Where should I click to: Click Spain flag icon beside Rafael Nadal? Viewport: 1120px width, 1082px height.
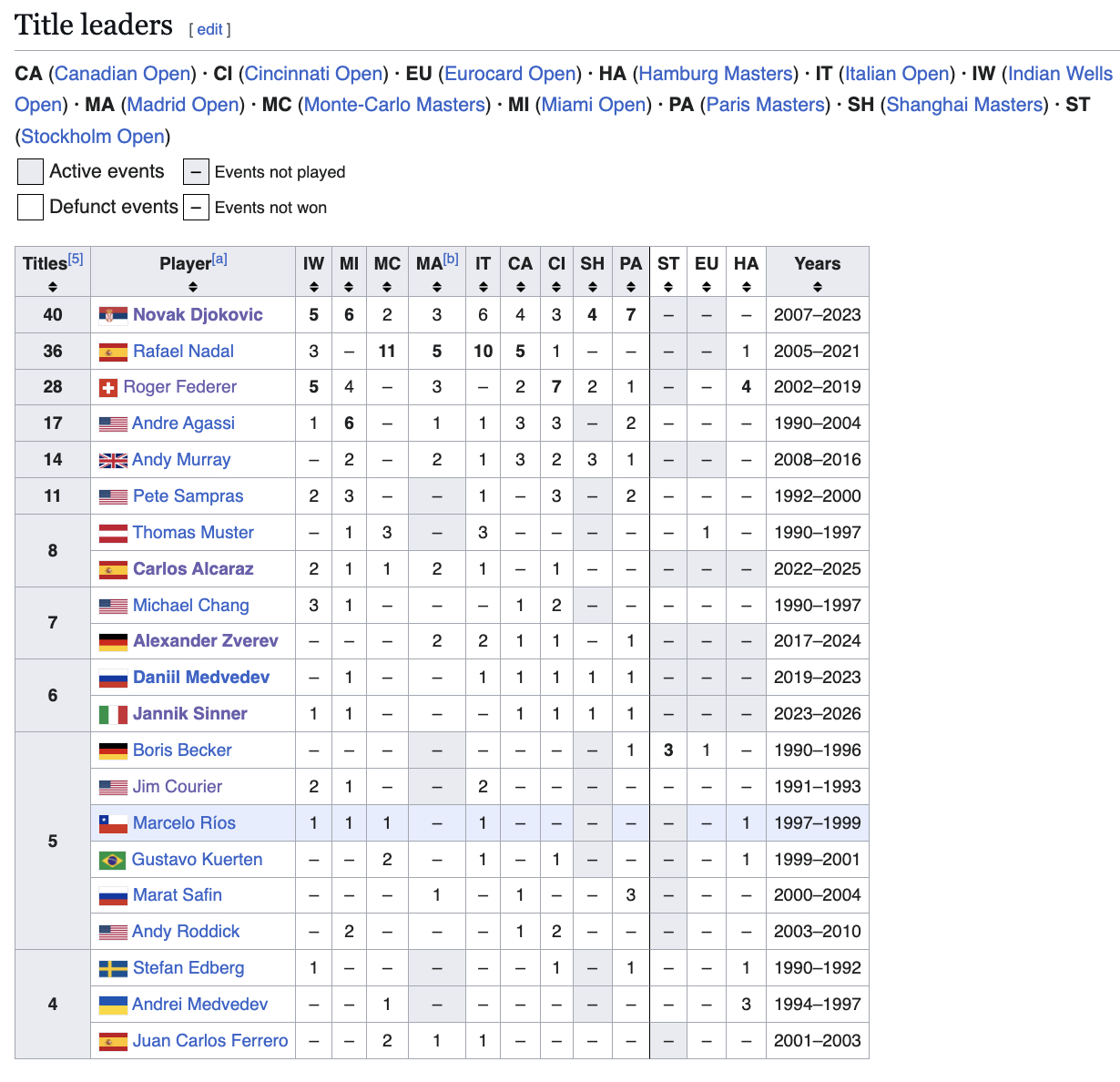click(x=113, y=352)
